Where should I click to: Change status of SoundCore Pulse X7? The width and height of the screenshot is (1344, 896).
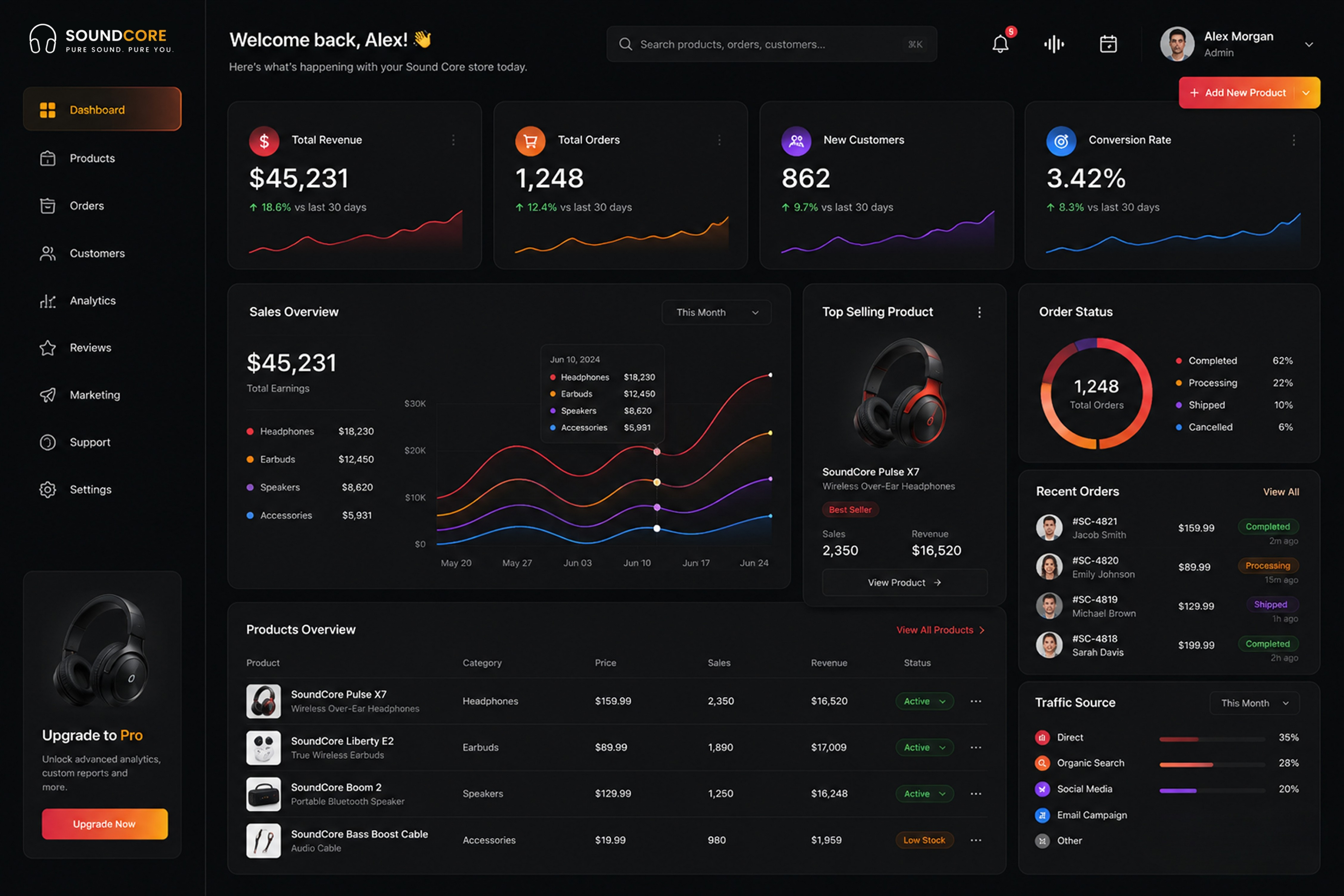pos(925,701)
